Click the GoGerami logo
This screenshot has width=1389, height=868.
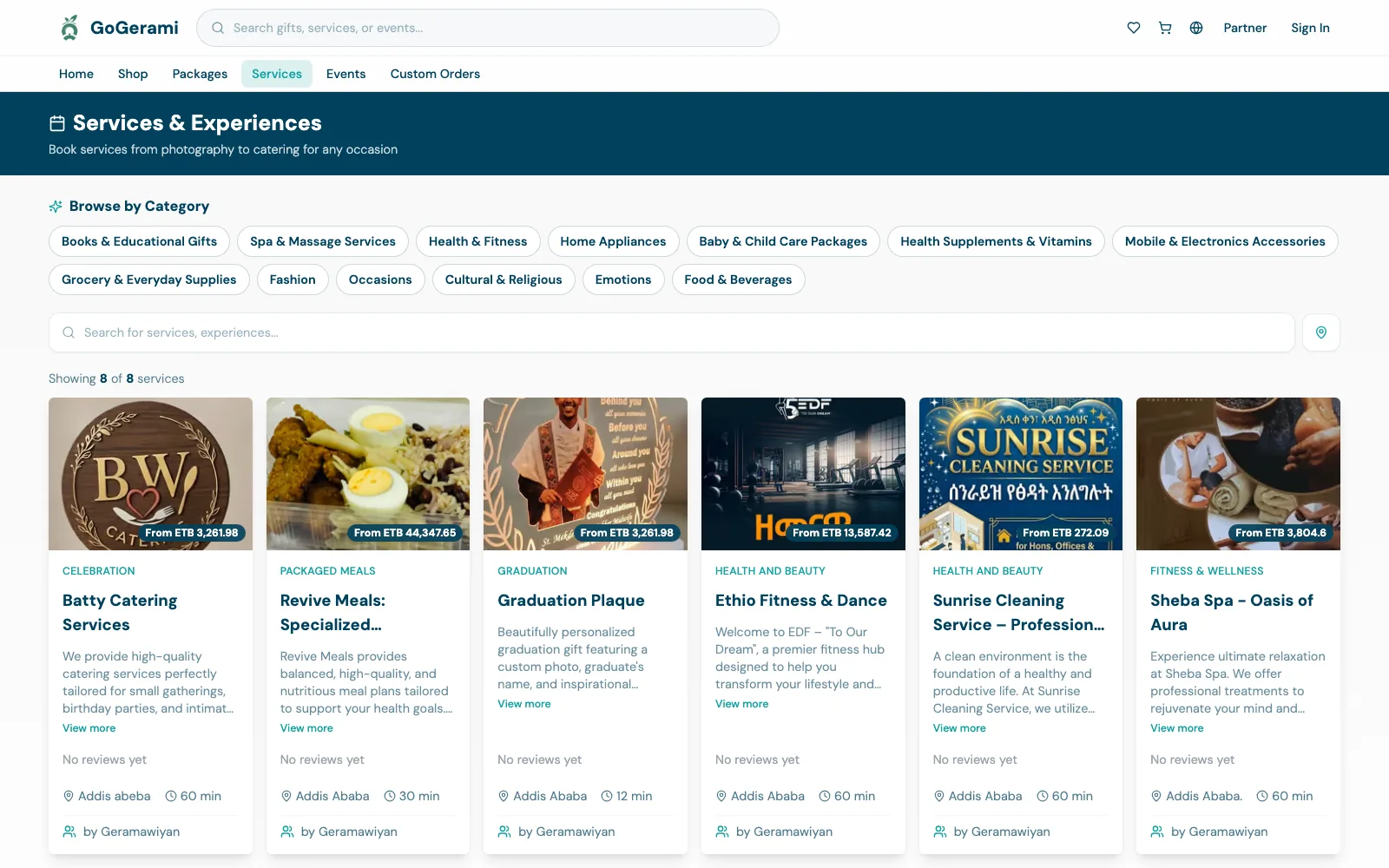click(x=119, y=28)
